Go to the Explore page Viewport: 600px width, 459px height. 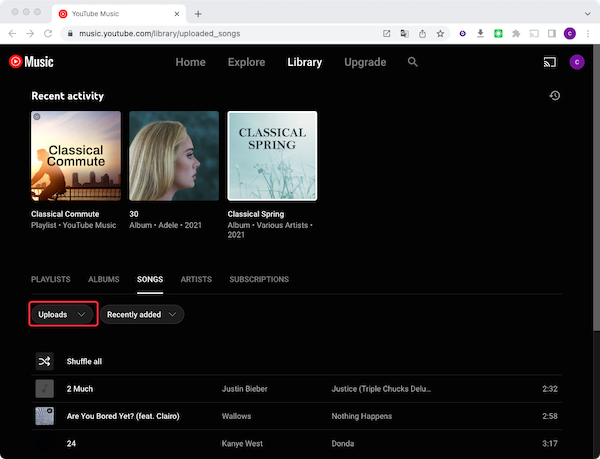coord(246,62)
